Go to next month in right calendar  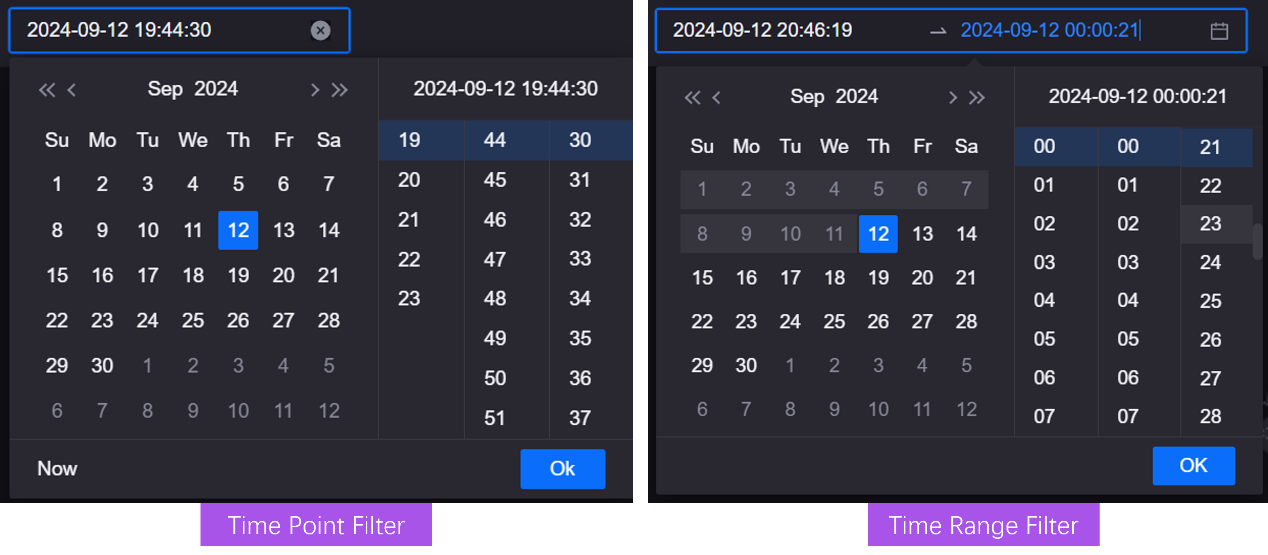pos(952,97)
